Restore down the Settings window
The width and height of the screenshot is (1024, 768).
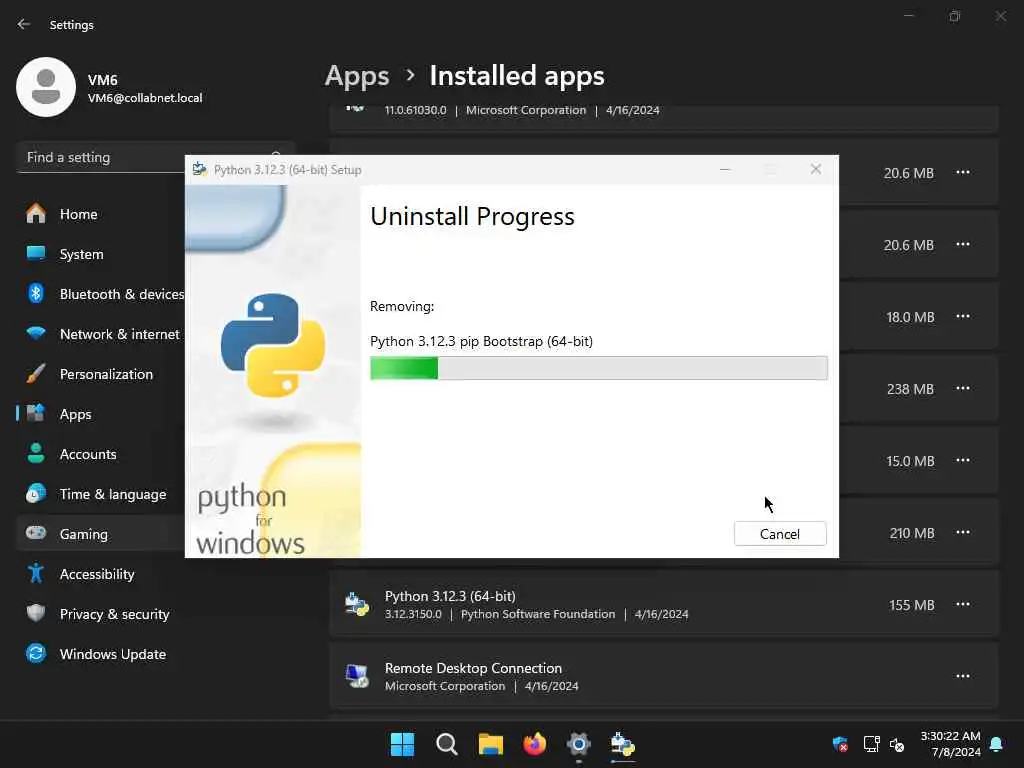pos(954,16)
